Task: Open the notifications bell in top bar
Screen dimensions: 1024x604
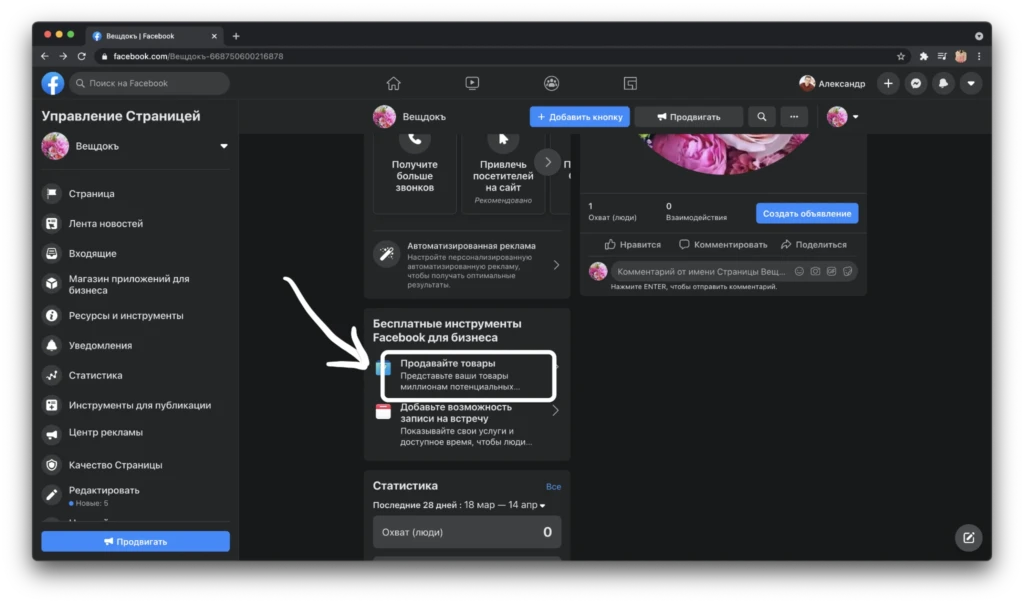Action: [x=943, y=84]
